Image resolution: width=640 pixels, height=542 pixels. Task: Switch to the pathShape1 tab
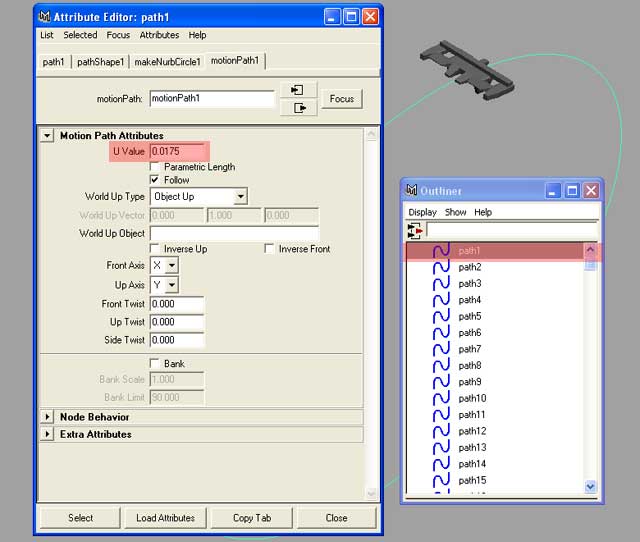click(x=100, y=62)
